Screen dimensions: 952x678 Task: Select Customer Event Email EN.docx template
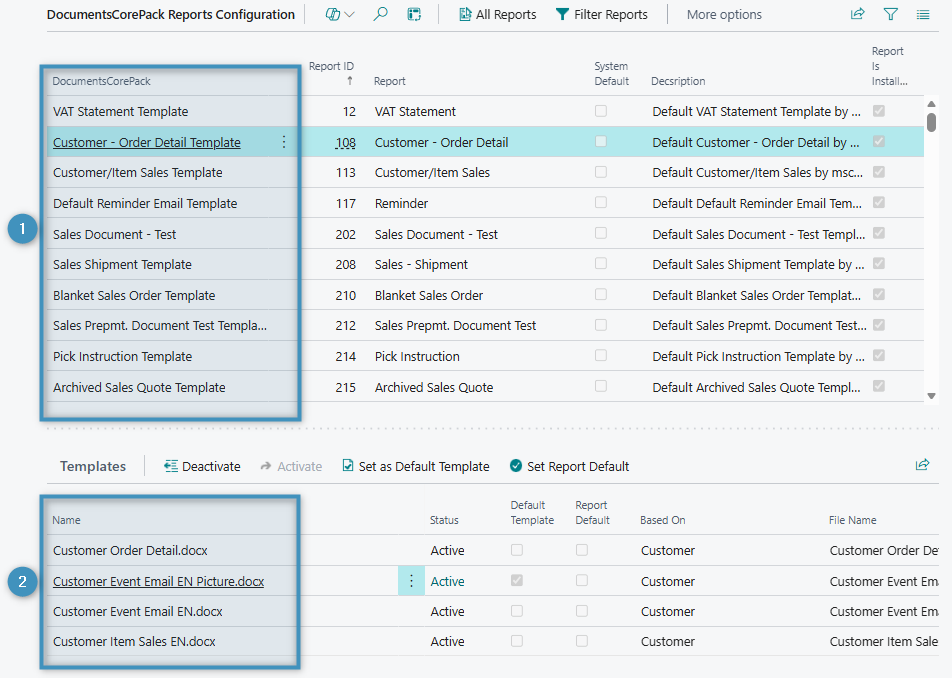[137, 611]
